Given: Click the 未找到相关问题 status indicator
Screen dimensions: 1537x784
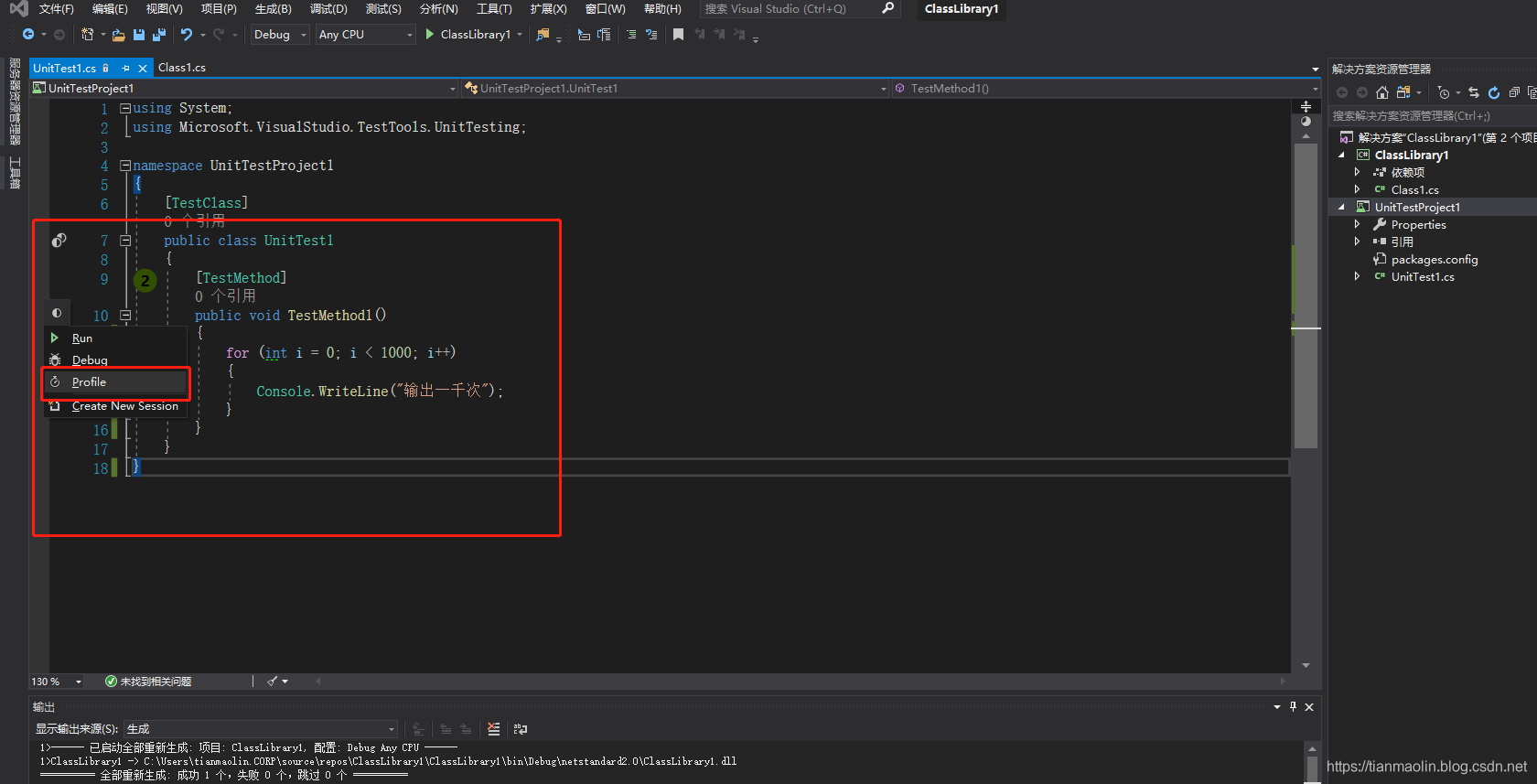Looking at the screenshot, I should [x=148, y=682].
